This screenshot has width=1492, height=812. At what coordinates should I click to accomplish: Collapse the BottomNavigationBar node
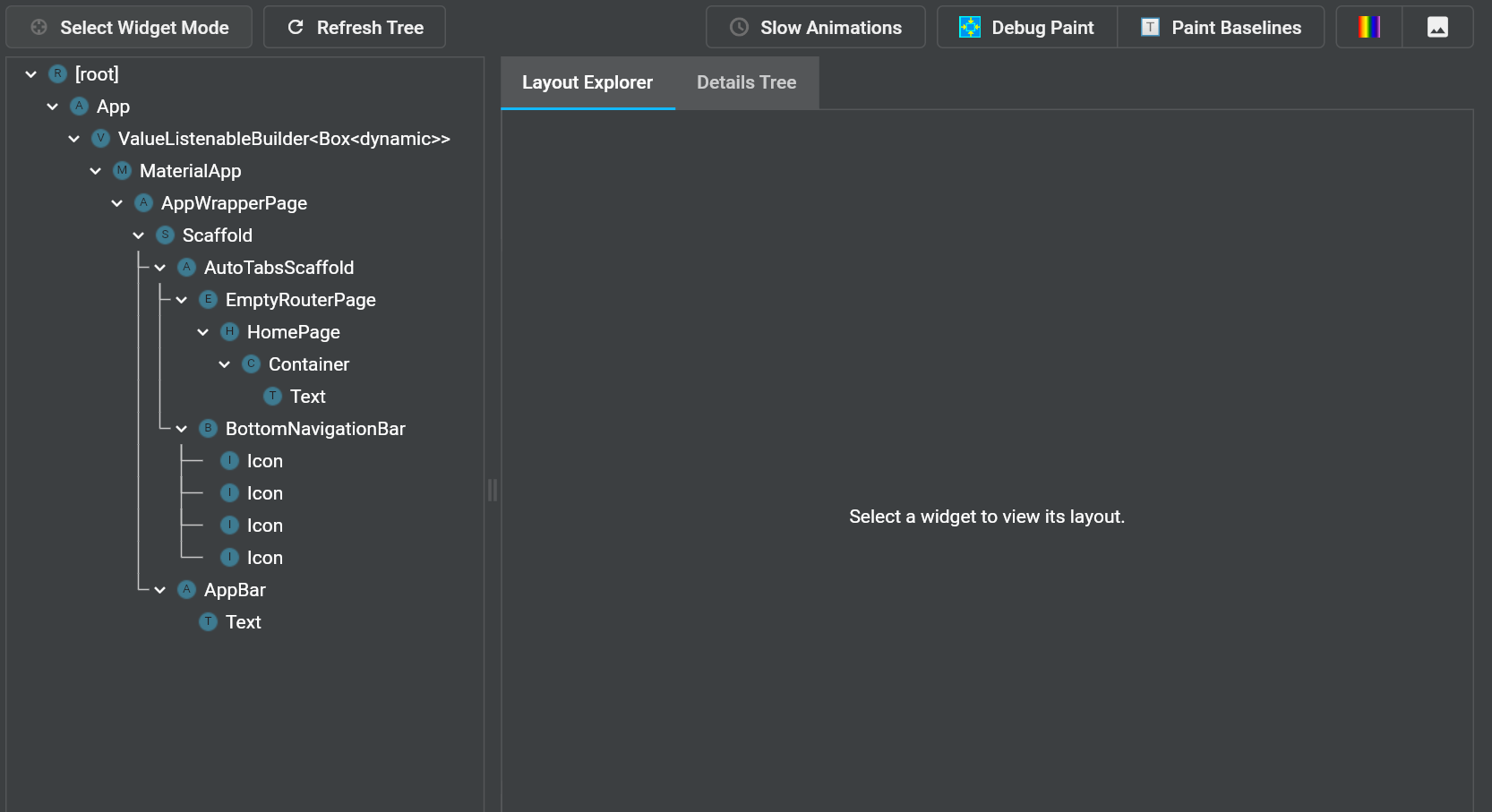tap(182, 429)
